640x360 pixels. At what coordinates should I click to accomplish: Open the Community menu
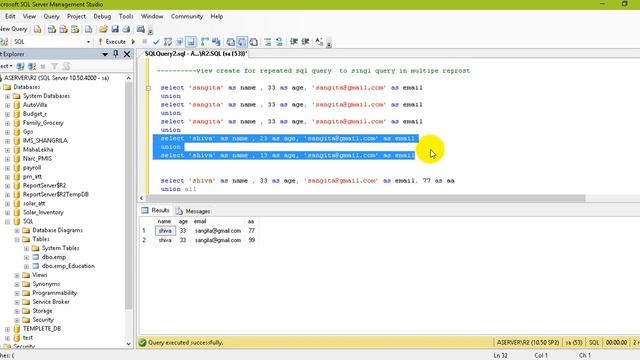tap(187, 16)
